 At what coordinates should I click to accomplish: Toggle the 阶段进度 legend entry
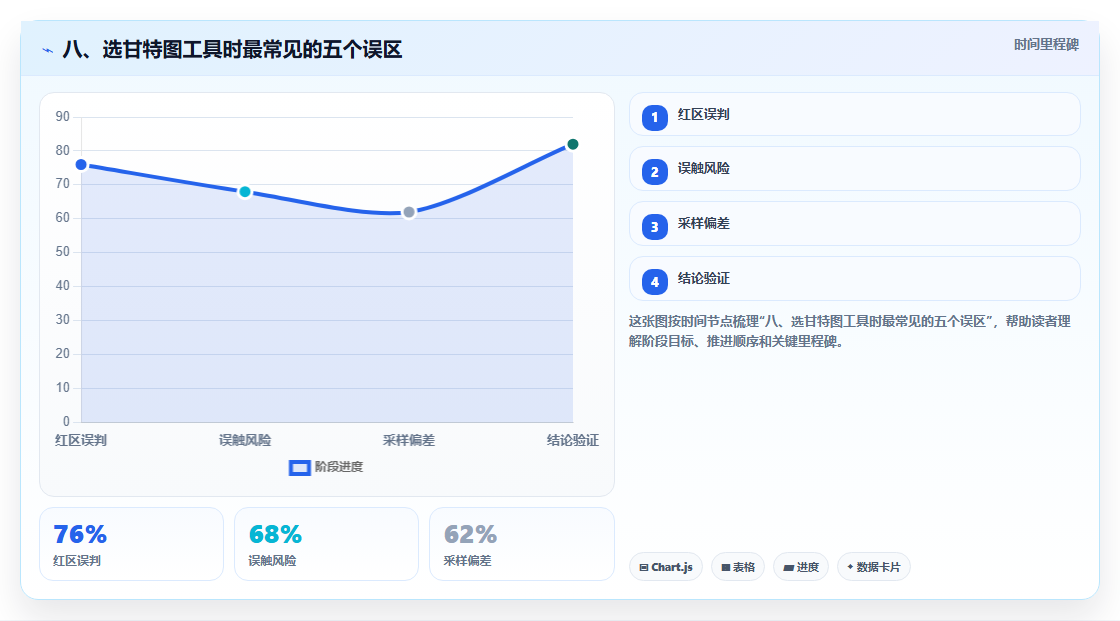click(x=326, y=467)
